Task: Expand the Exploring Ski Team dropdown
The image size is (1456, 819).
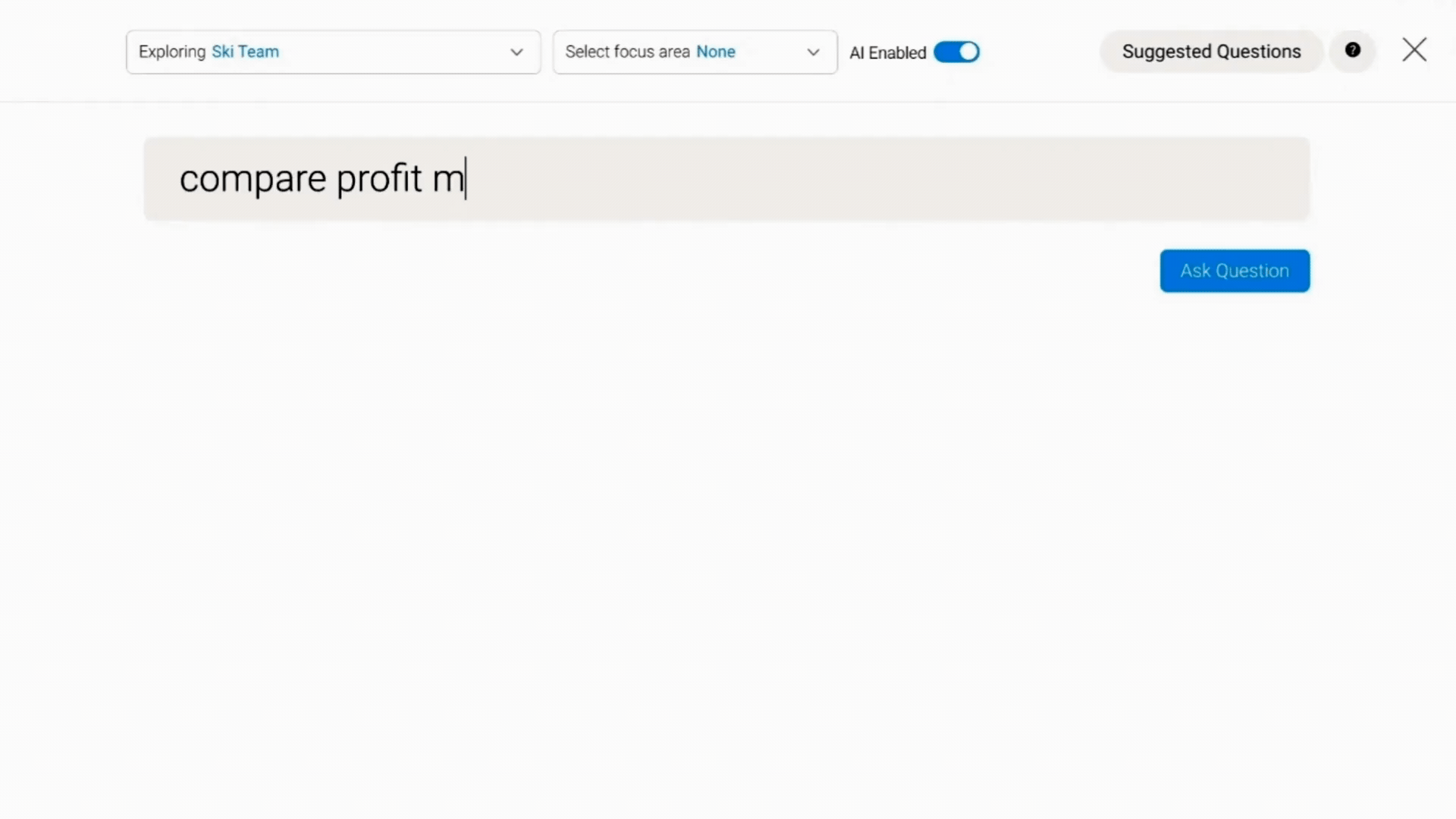Action: pos(334,52)
